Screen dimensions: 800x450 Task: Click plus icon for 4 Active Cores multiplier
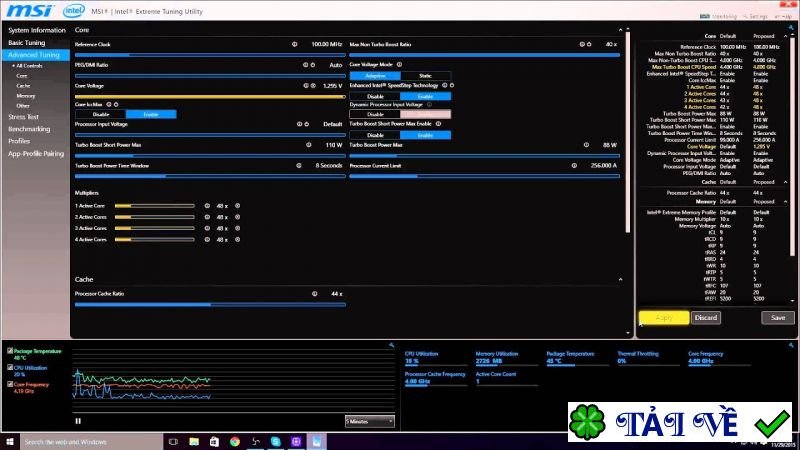coord(237,239)
